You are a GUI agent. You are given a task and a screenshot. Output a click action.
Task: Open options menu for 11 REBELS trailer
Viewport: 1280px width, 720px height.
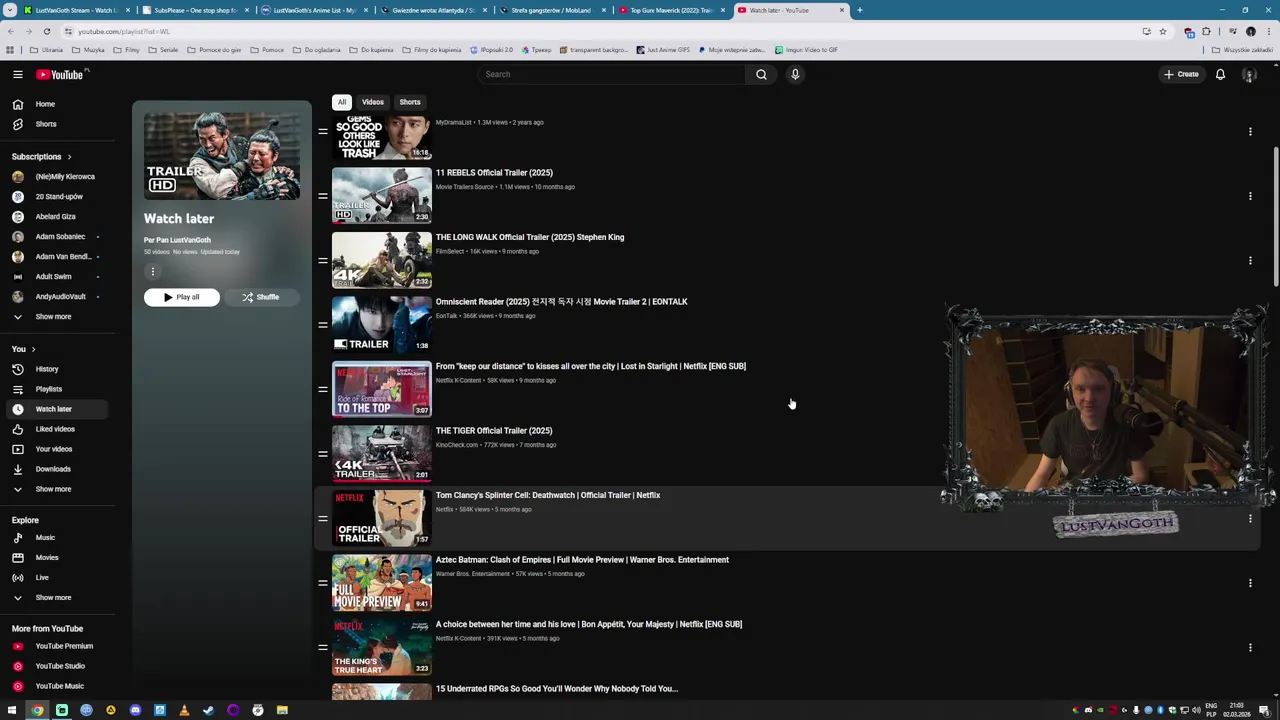coord(1250,196)
